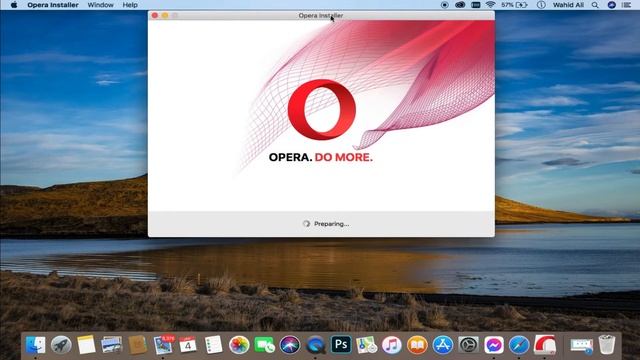This screenshot has width=640, height=360.
Task: Open Notes from the Dock
Action: point(86,345)
